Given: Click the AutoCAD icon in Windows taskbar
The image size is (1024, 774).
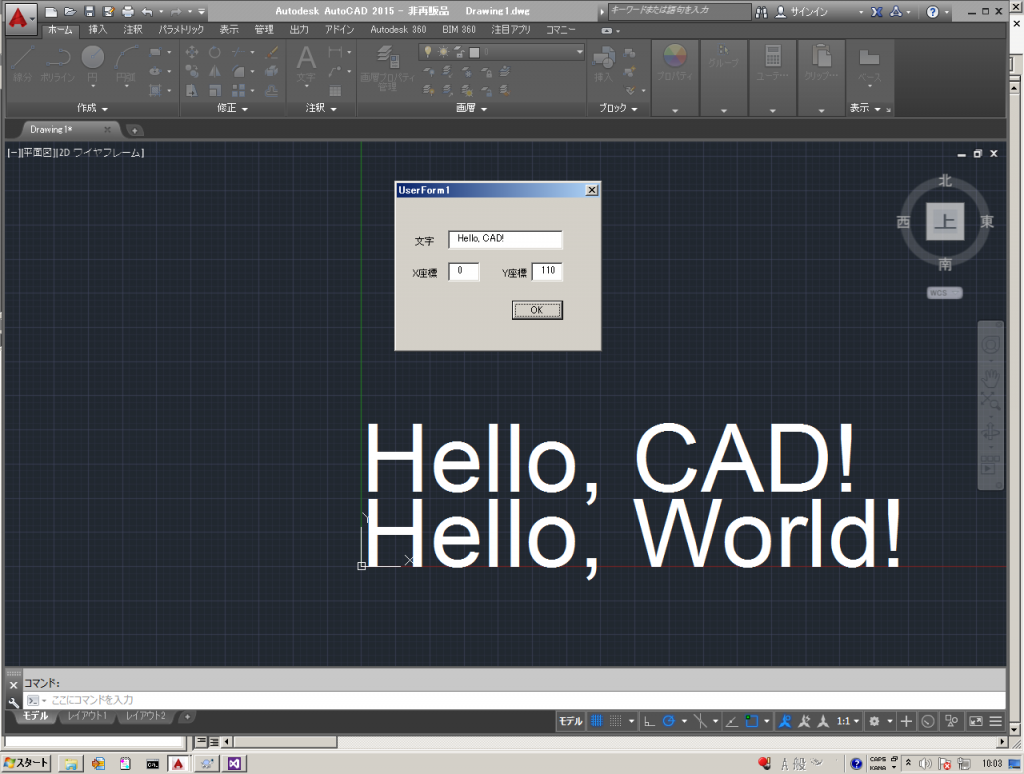Looking at the screenshot, I should pos(178,763).
